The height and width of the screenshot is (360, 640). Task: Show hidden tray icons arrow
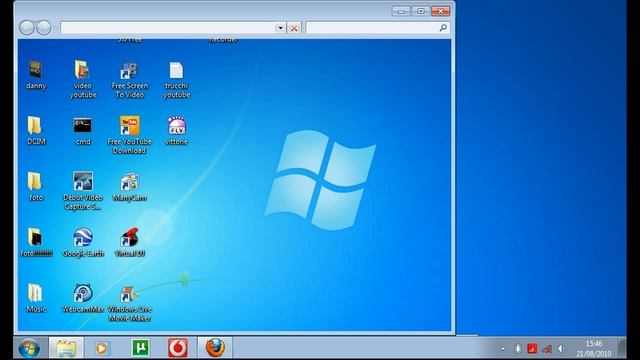click(x=503, y=349)
